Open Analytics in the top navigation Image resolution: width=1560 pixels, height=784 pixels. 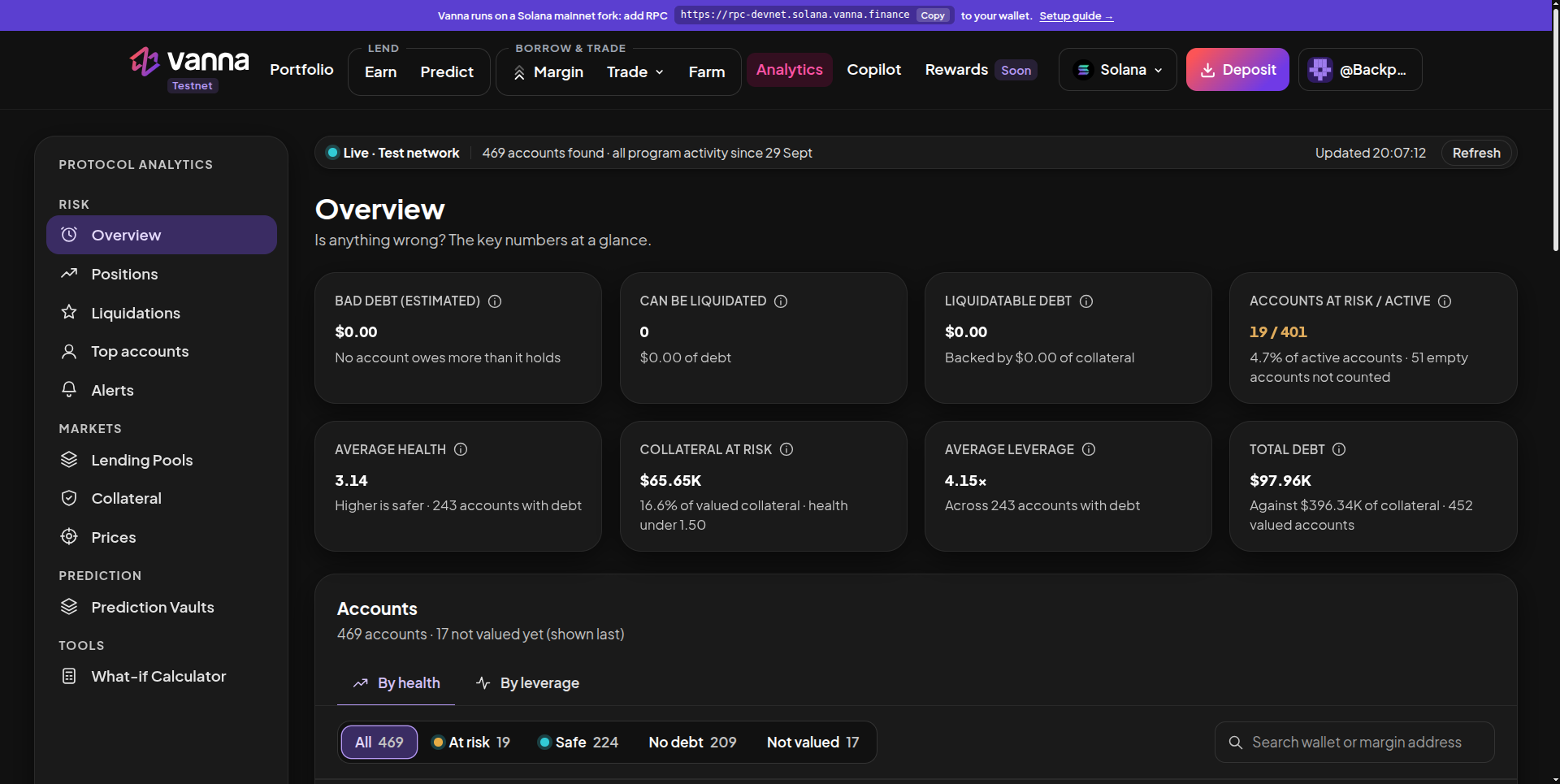pos(790,70)
